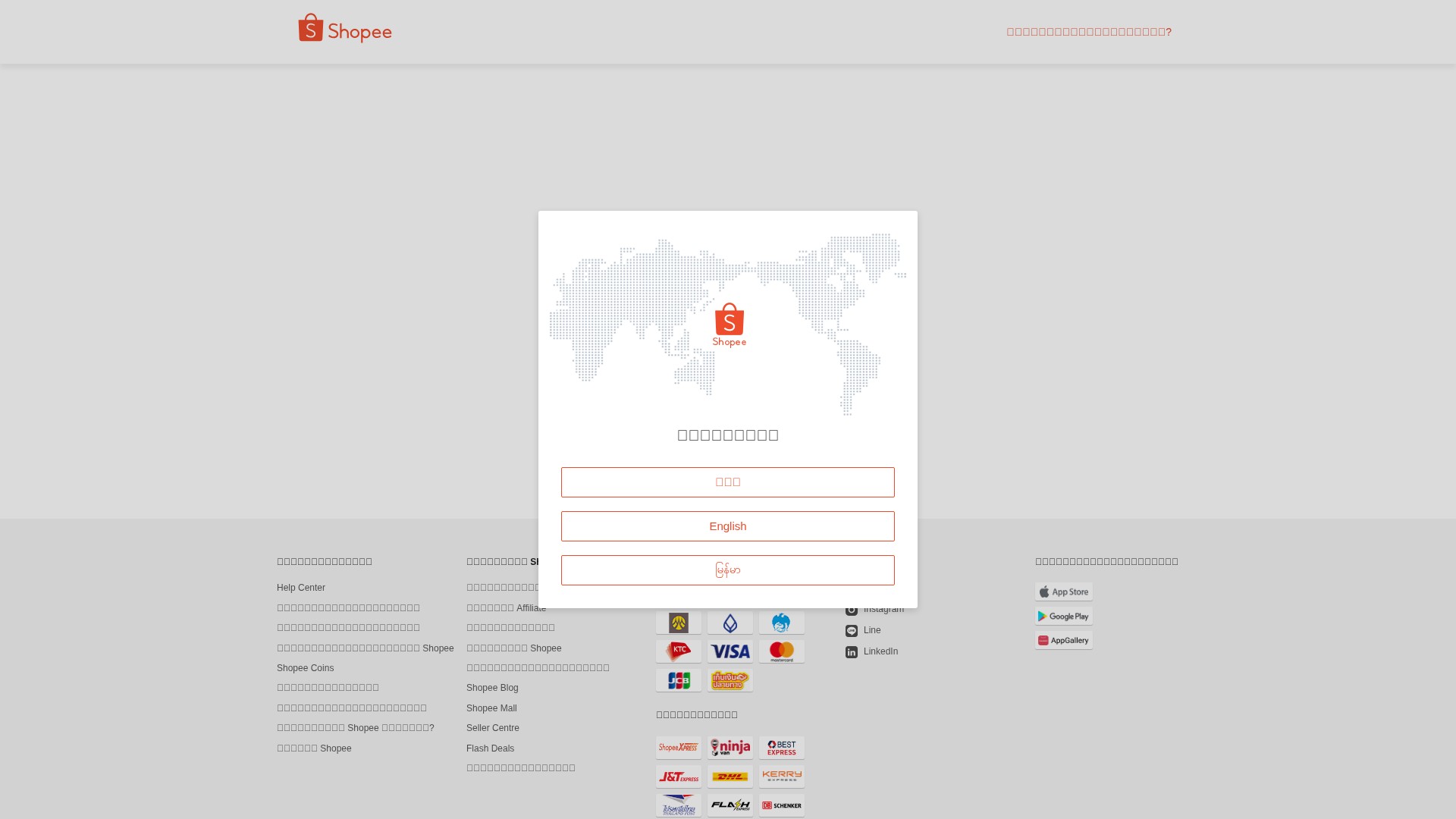Click the Flash Express logistics logo
The image size is (1456, 819).
(x=730, y=805)
